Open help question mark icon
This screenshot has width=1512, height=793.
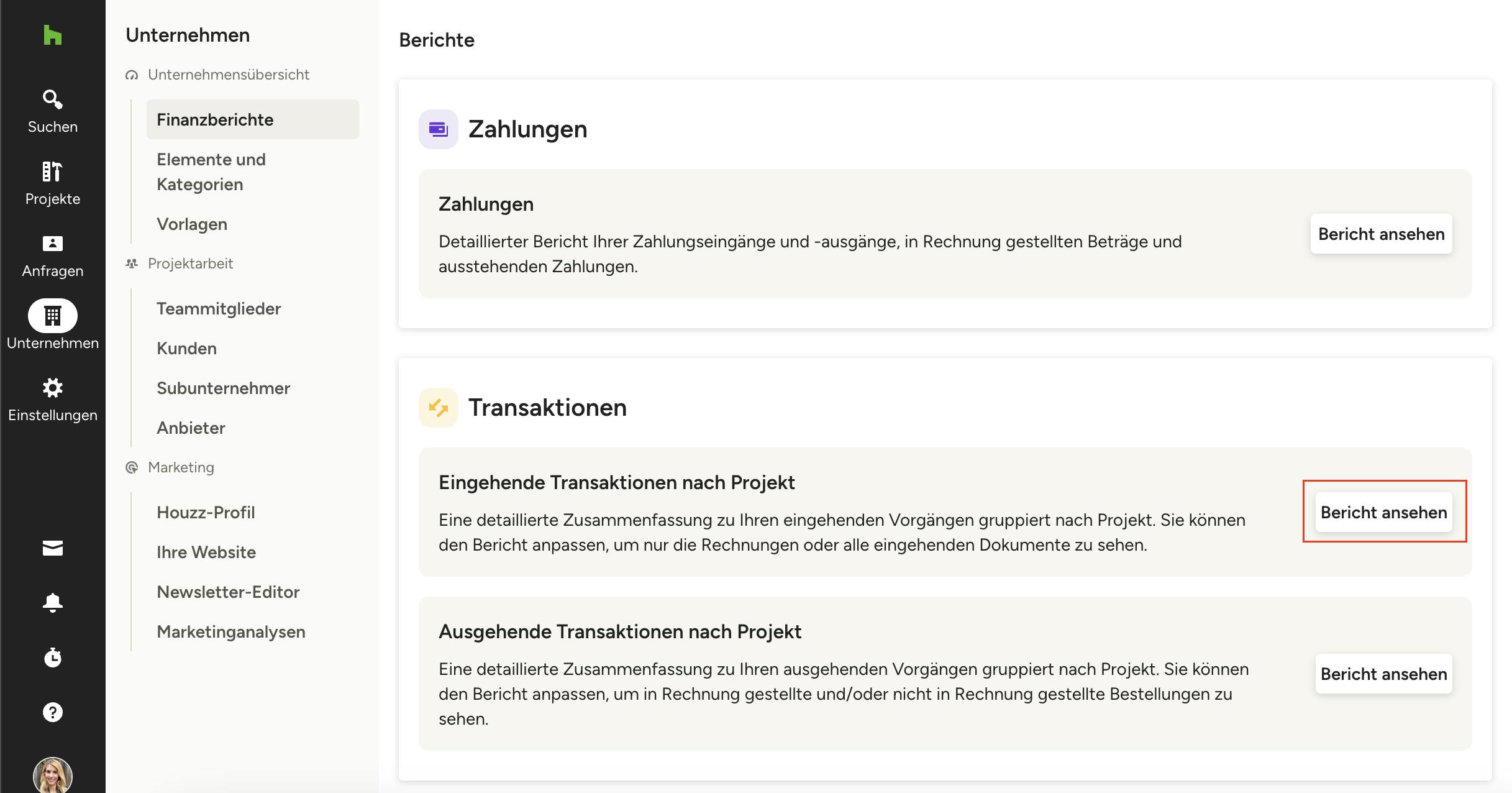pyautogui.click(x=53, y=712)
